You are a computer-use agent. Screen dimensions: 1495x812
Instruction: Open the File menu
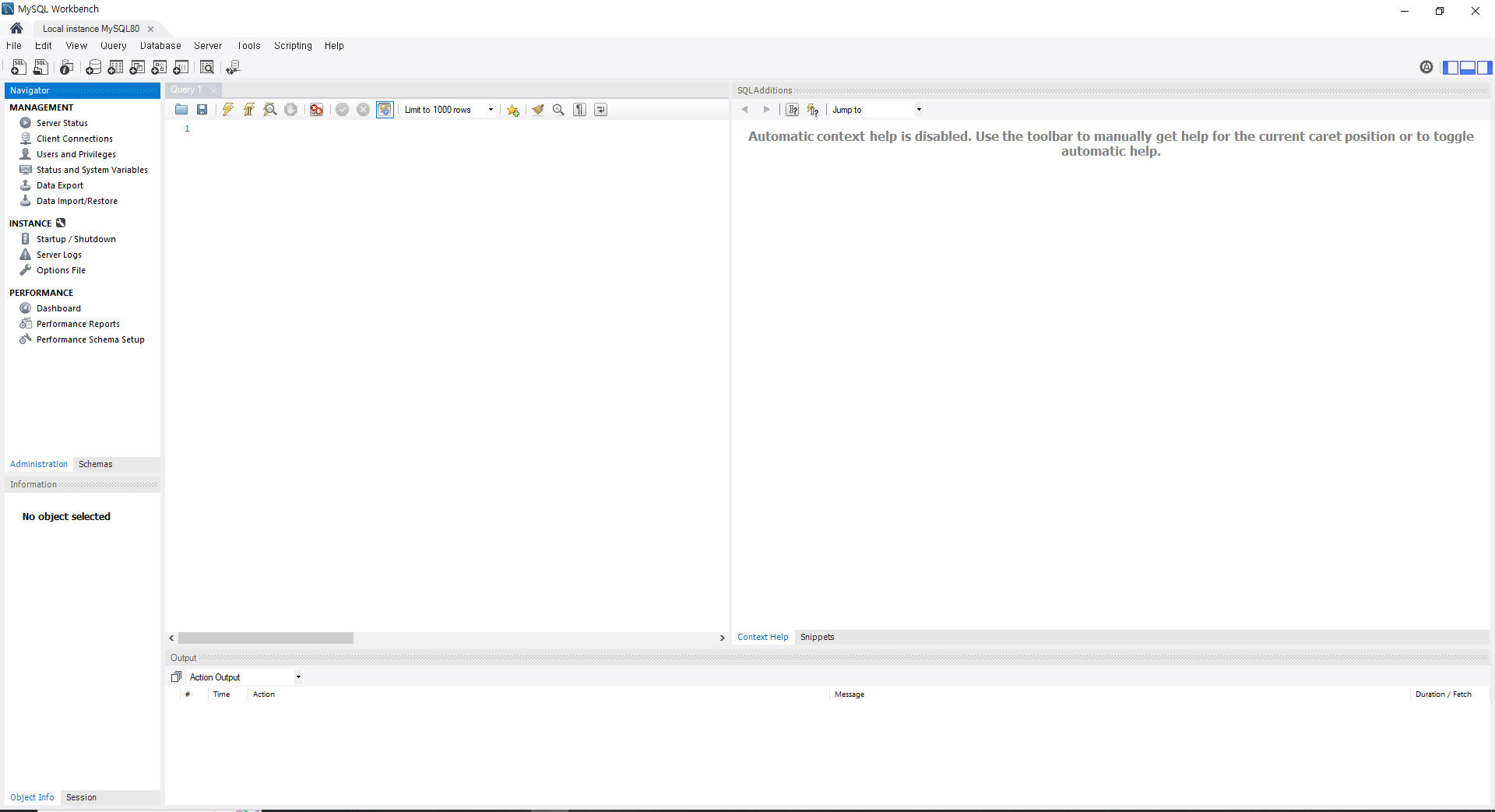pos(14,46)
